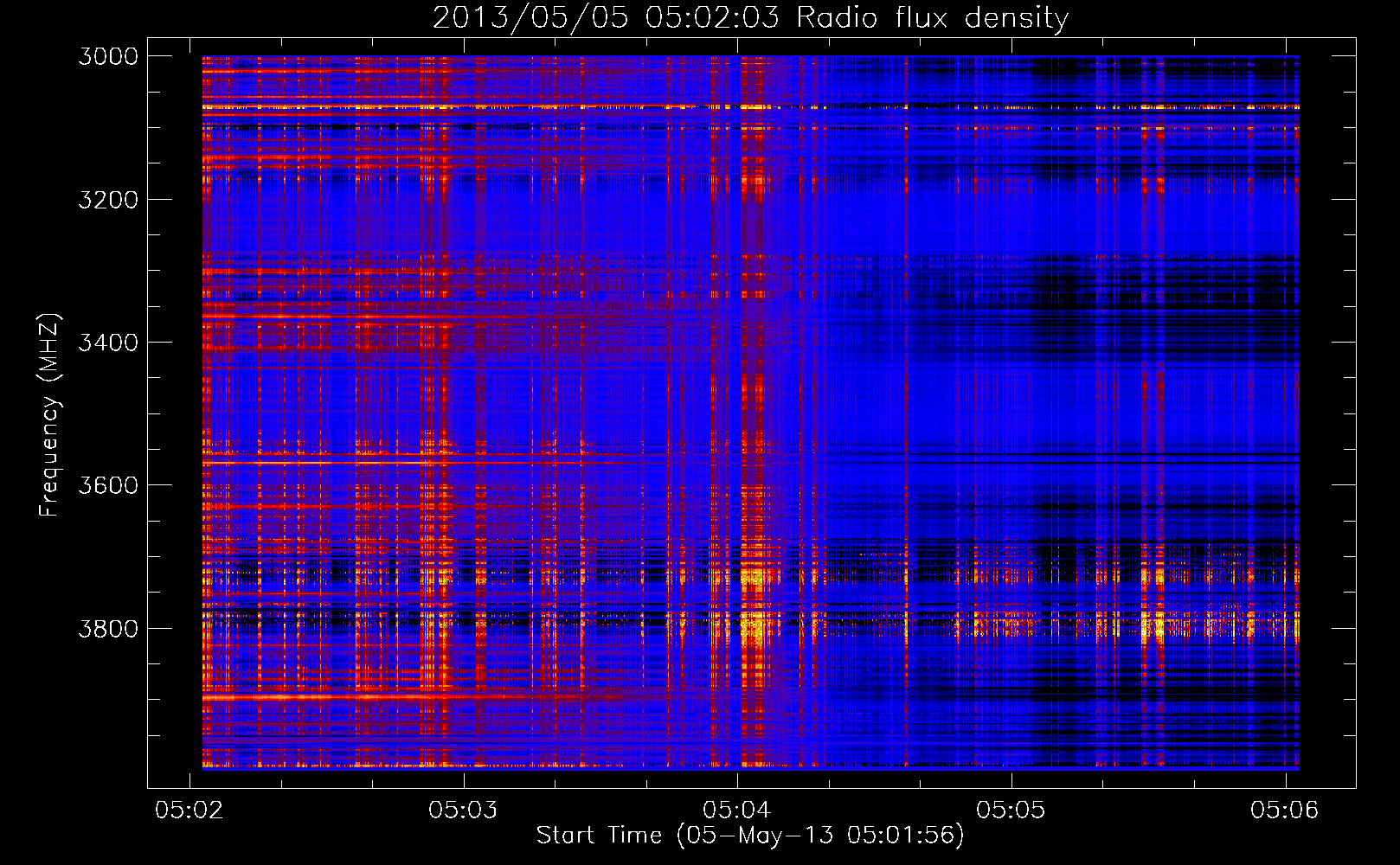The image size is (1400, 865).
Task: Click the 3000 frequency axis label
Action: coord(108,56)
